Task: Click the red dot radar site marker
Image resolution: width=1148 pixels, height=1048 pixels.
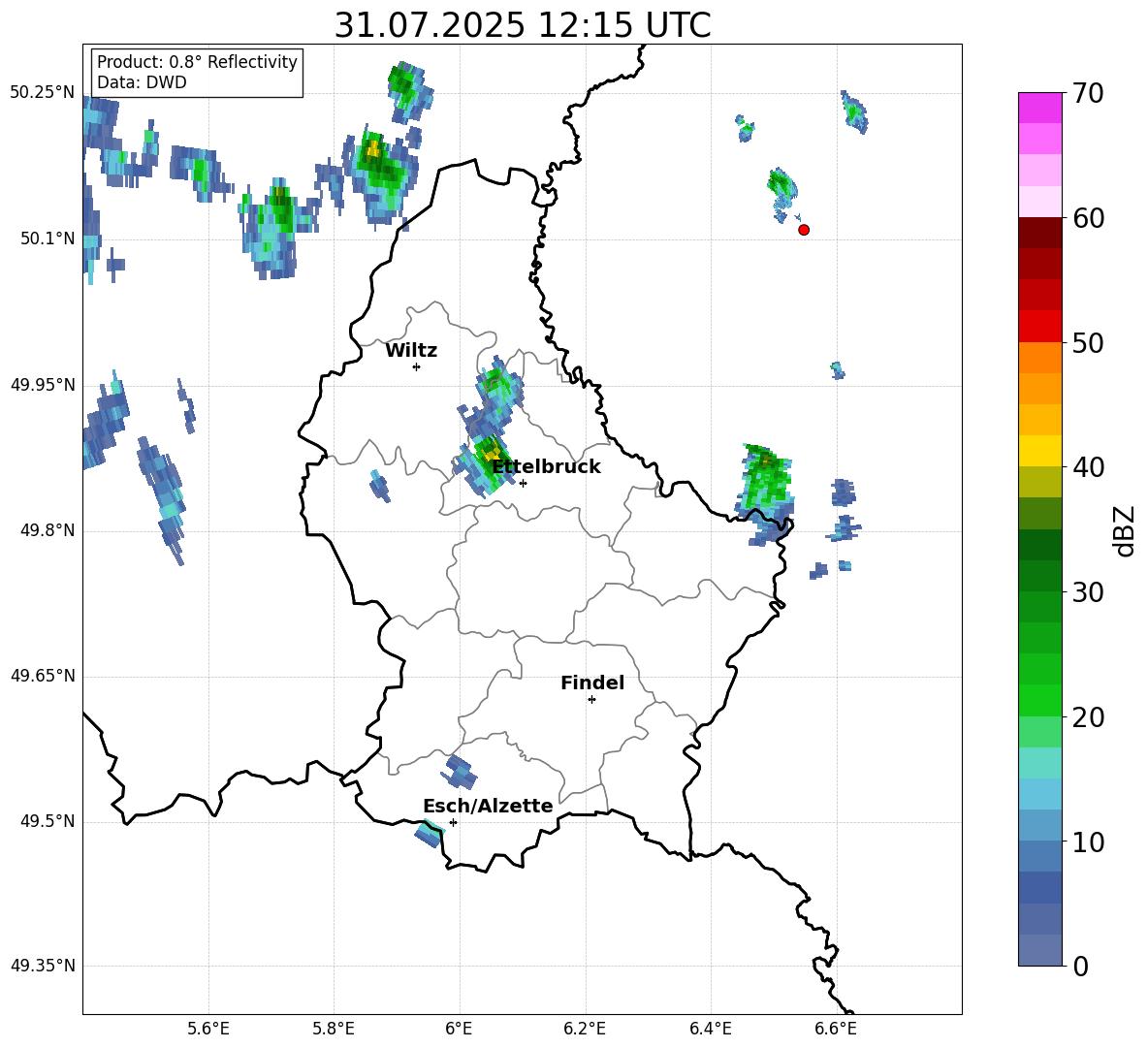Action: 803,230
